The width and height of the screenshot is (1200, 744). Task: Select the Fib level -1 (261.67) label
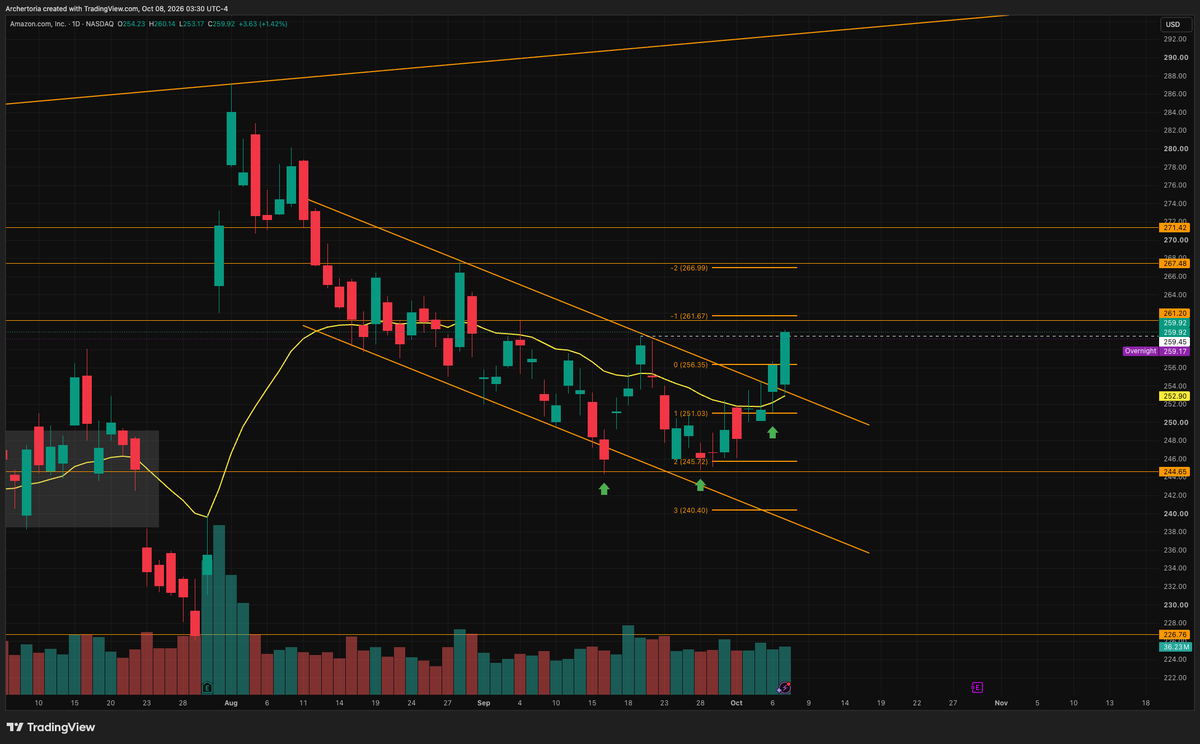[x=689, y=316]
